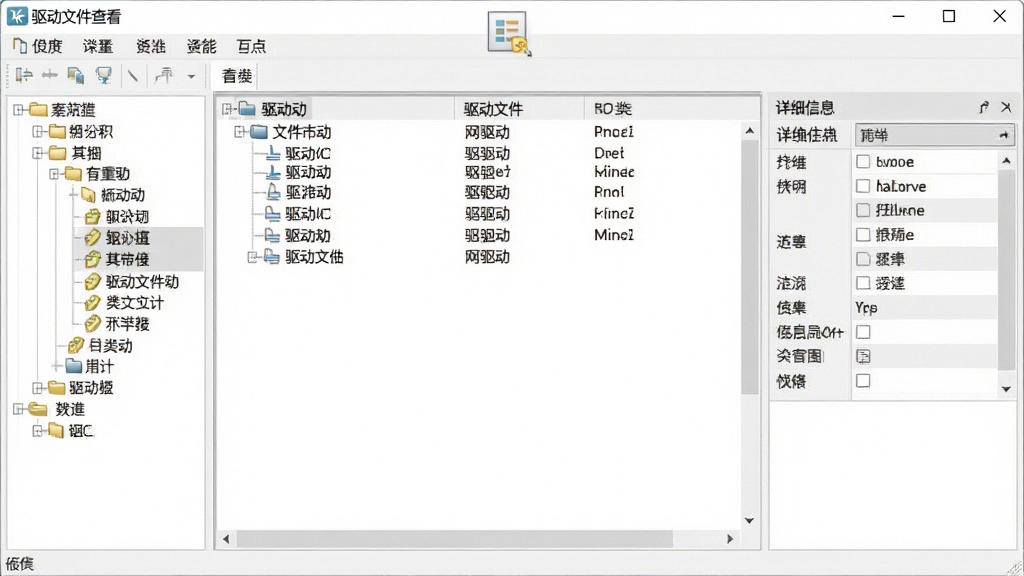Pin the 详细信息 panel with its pin icon
Image resolution: width=1024 pixels, height=576 pixels.
[984, 107]
